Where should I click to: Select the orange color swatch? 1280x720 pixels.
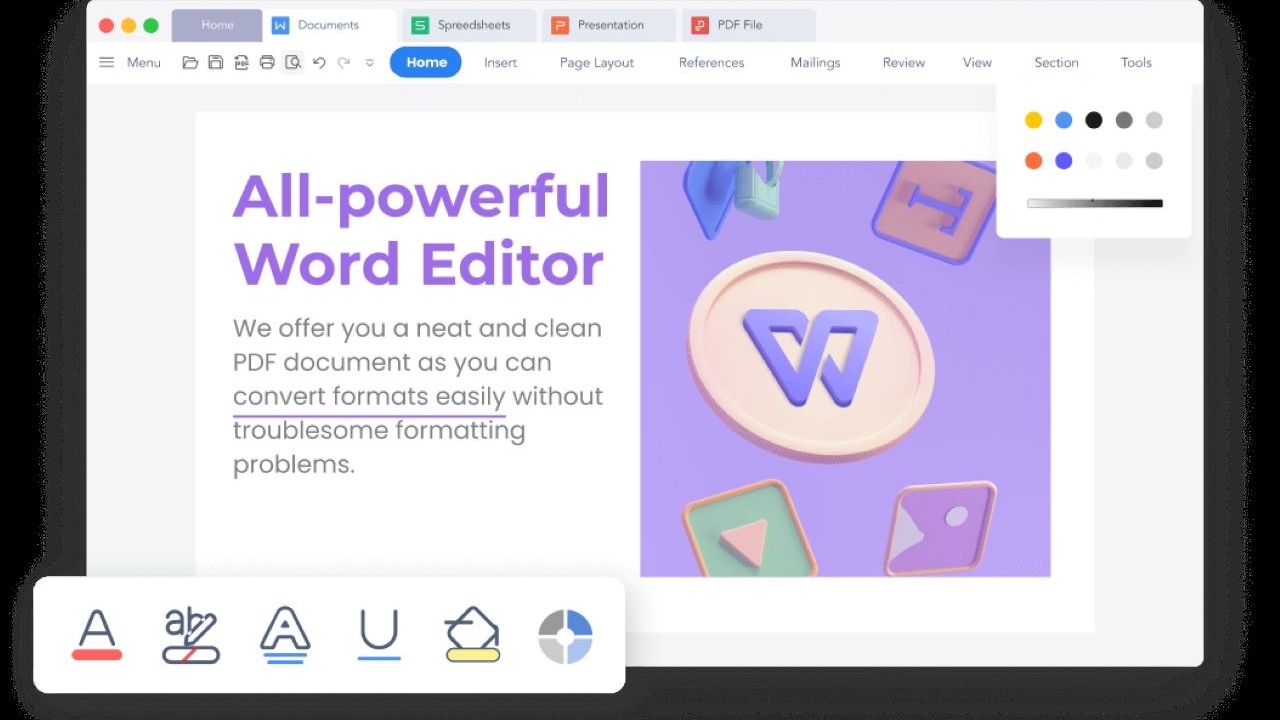tap(1033, 160)
